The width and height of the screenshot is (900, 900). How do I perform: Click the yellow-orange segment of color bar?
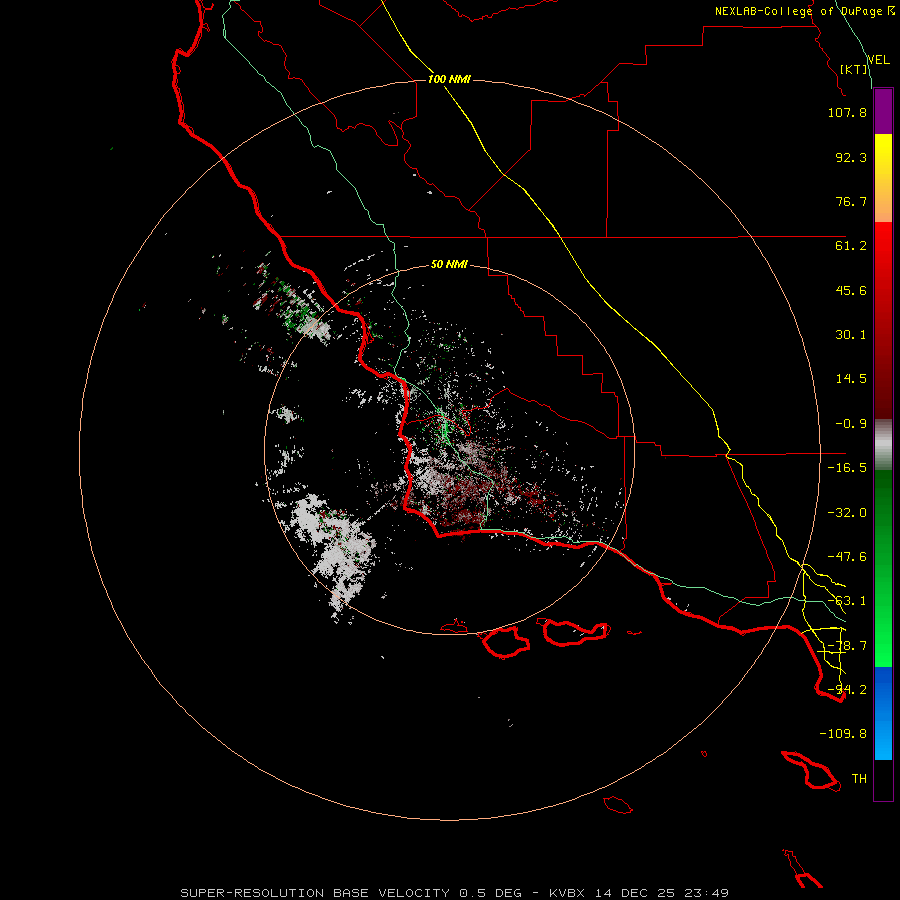tap(883, 178)
